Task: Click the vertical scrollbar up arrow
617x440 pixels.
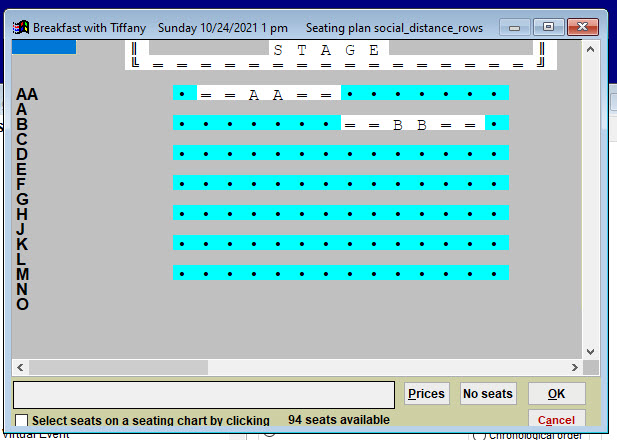Action: (590, 50)
